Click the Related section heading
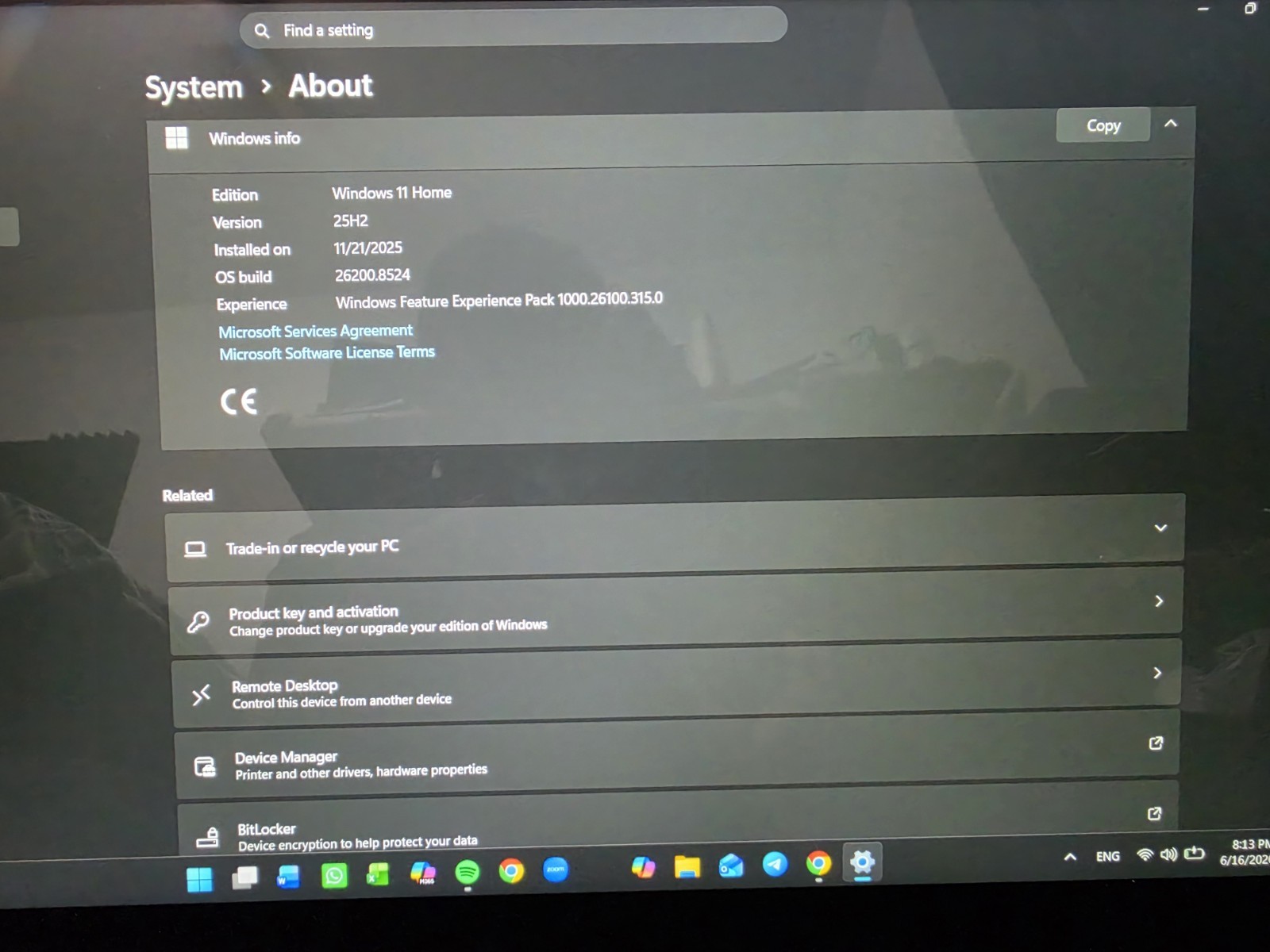The image size is (1270, 952). 187,495
